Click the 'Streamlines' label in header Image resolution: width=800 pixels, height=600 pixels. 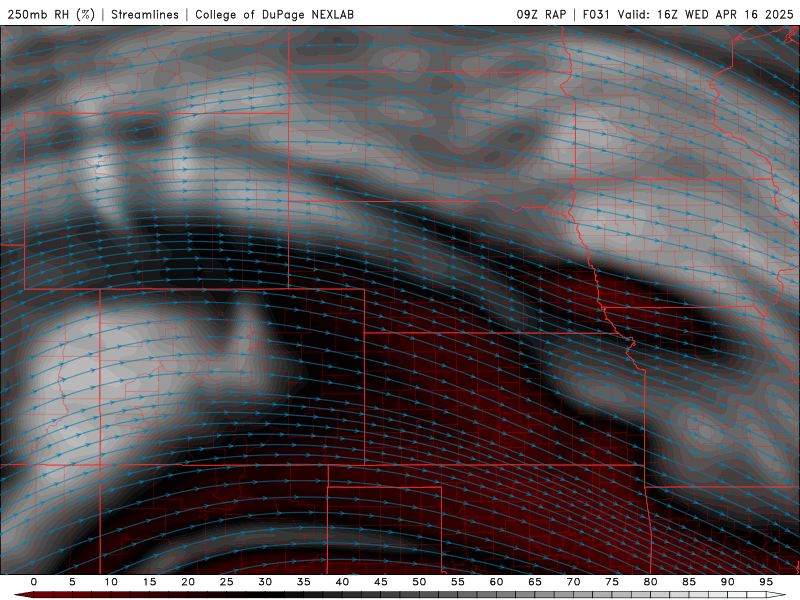point(145,14)
